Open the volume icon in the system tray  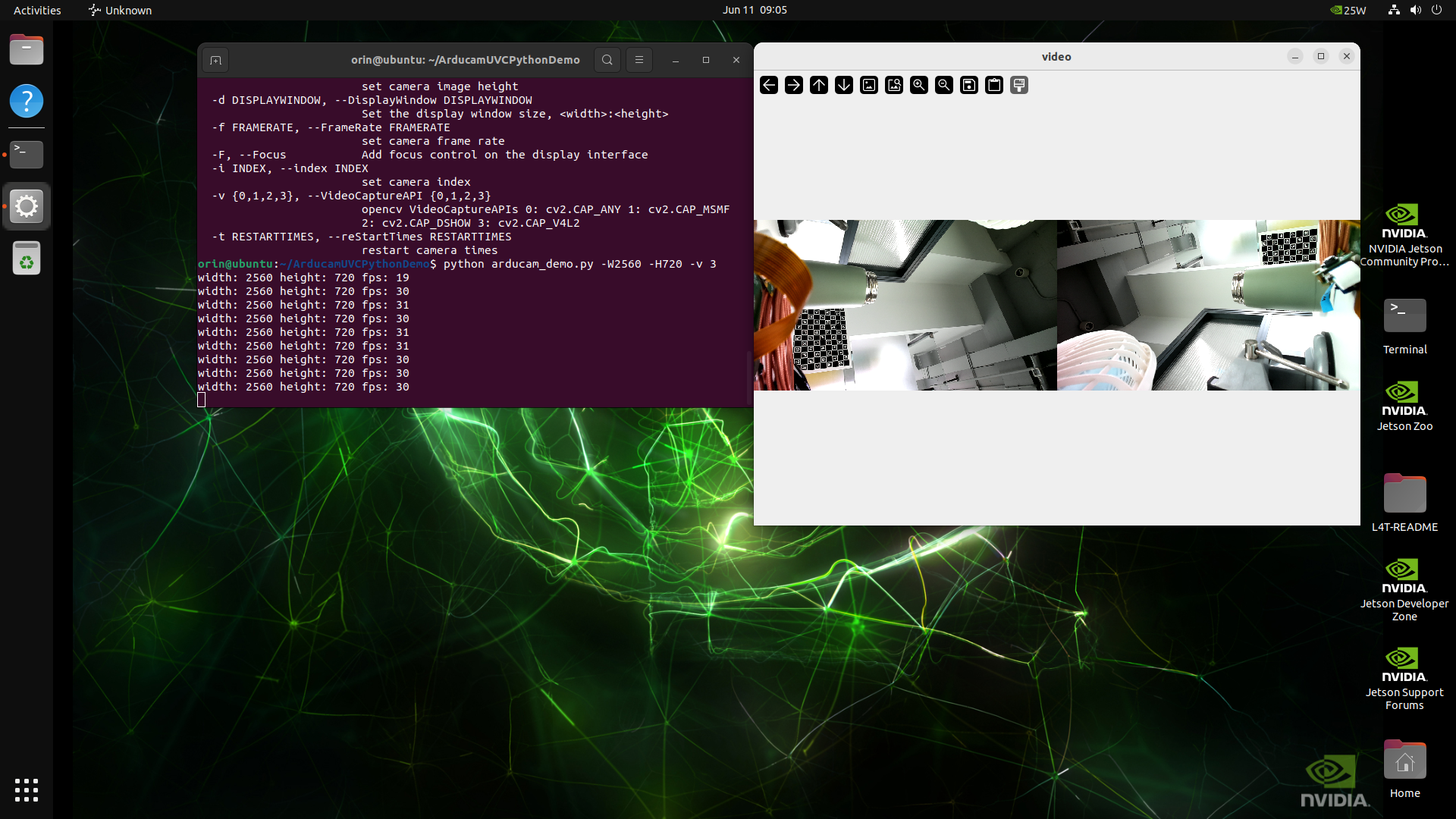click(1415, 10)
